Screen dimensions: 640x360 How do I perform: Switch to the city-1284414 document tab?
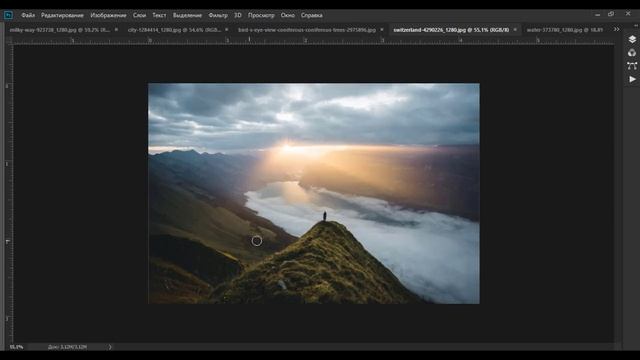[x=174, y=30]
